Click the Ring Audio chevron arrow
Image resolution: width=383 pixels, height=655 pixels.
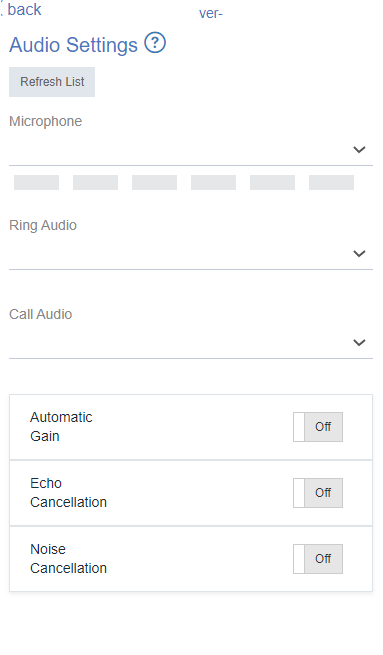pos(359,254)
